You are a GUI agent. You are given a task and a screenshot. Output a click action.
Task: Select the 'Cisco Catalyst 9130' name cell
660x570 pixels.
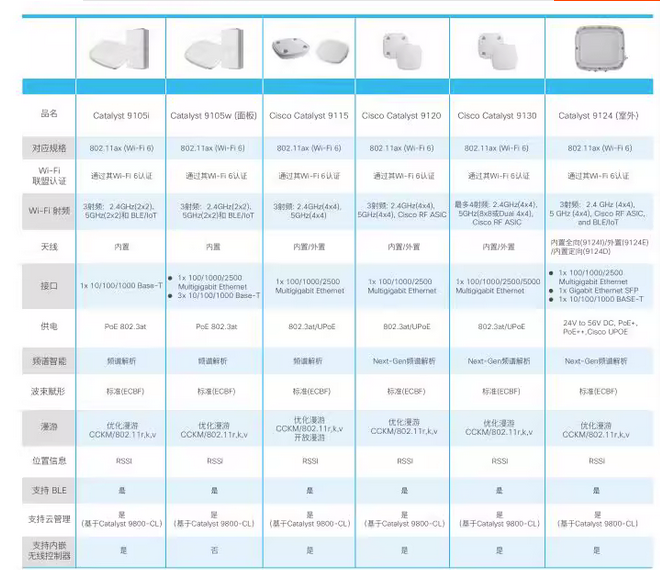[x=497, y=116]
